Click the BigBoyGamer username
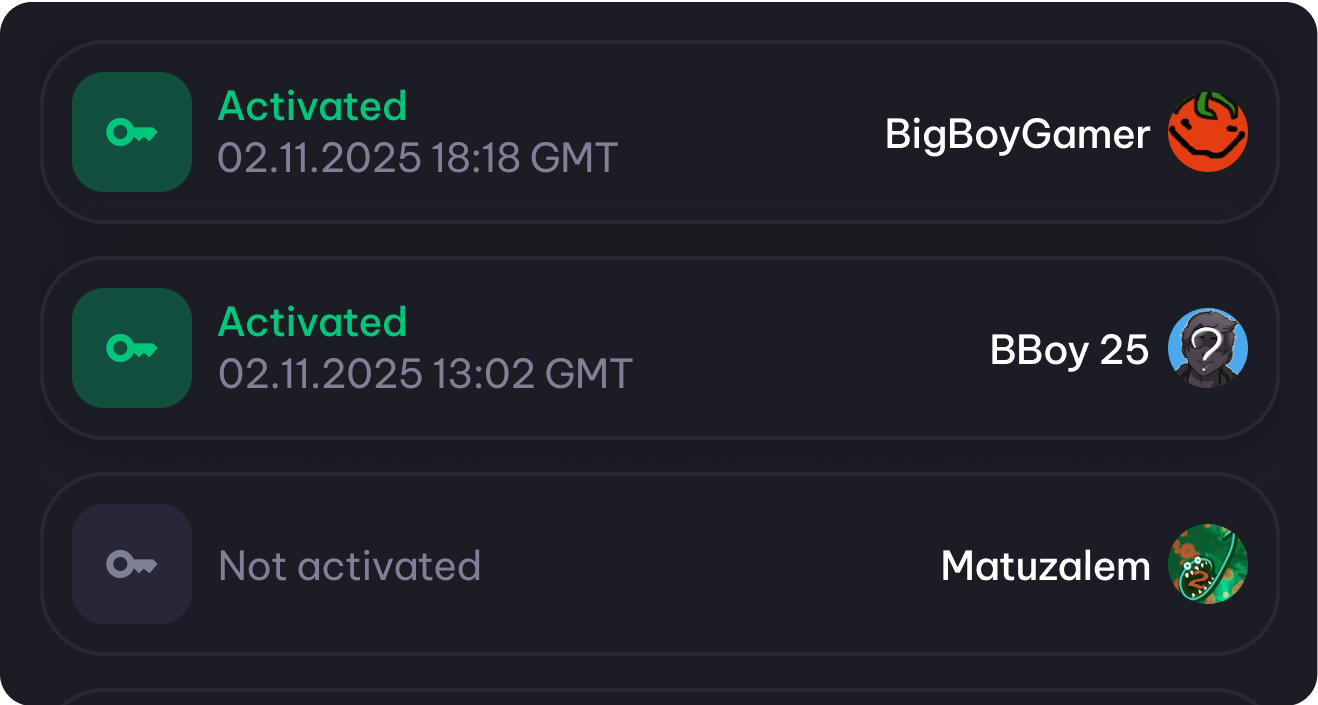 (1017, 134)
